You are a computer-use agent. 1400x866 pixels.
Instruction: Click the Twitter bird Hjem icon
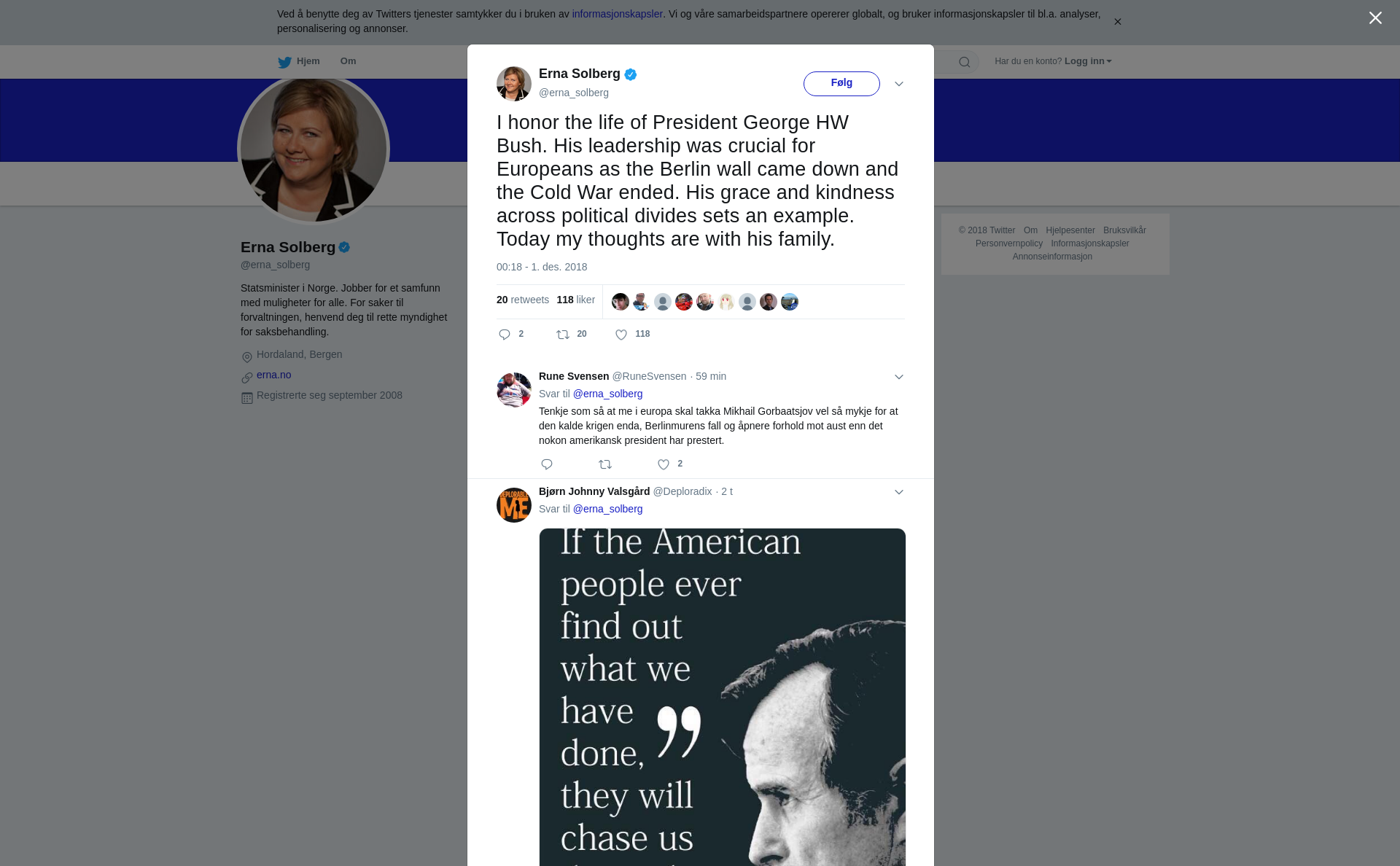tap(284, 62)
